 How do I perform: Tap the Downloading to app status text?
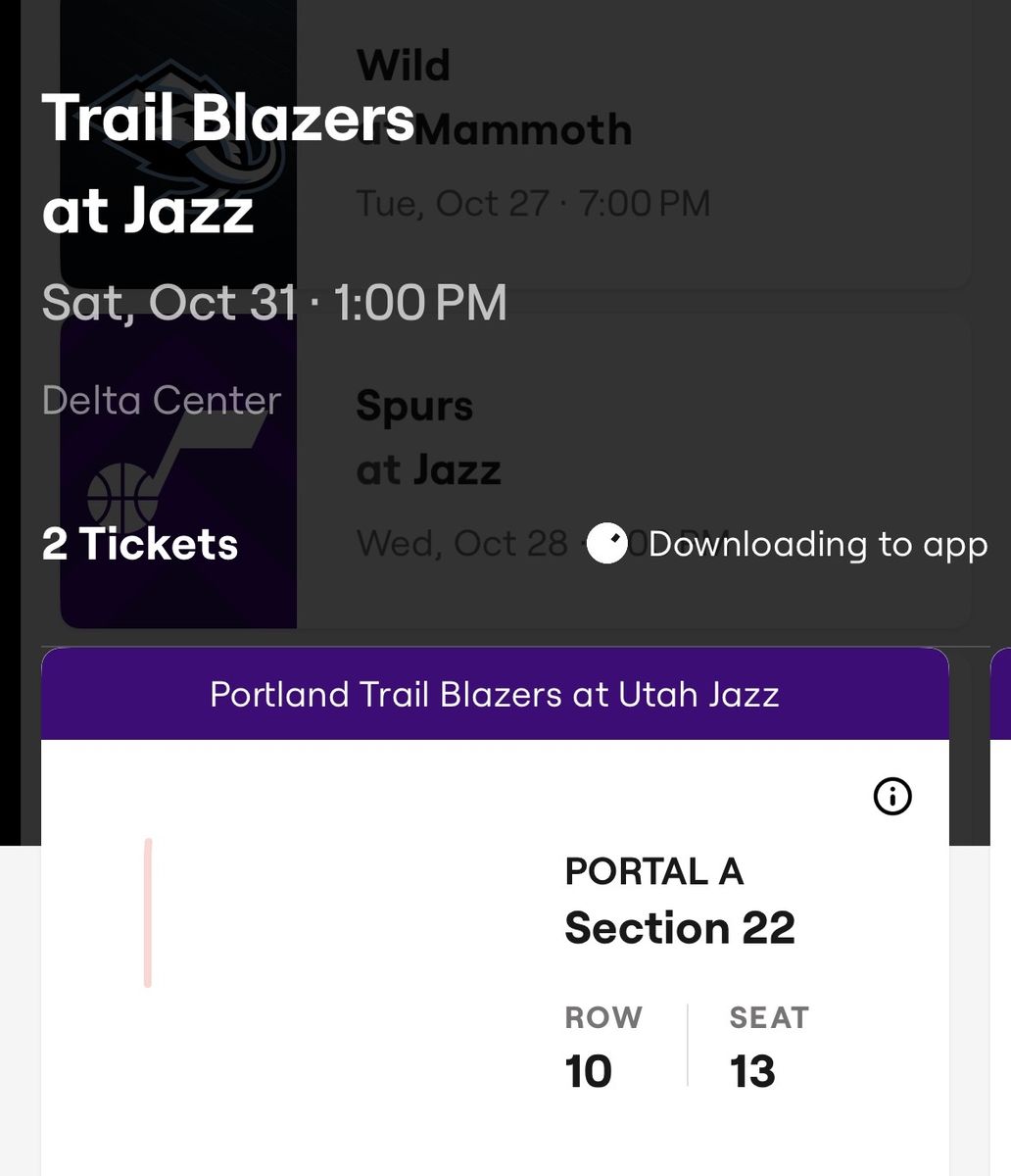[818, 544]
